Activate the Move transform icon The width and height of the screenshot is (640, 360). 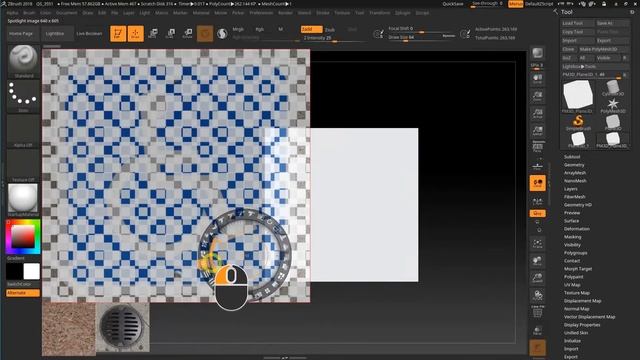tap(153, 33)
